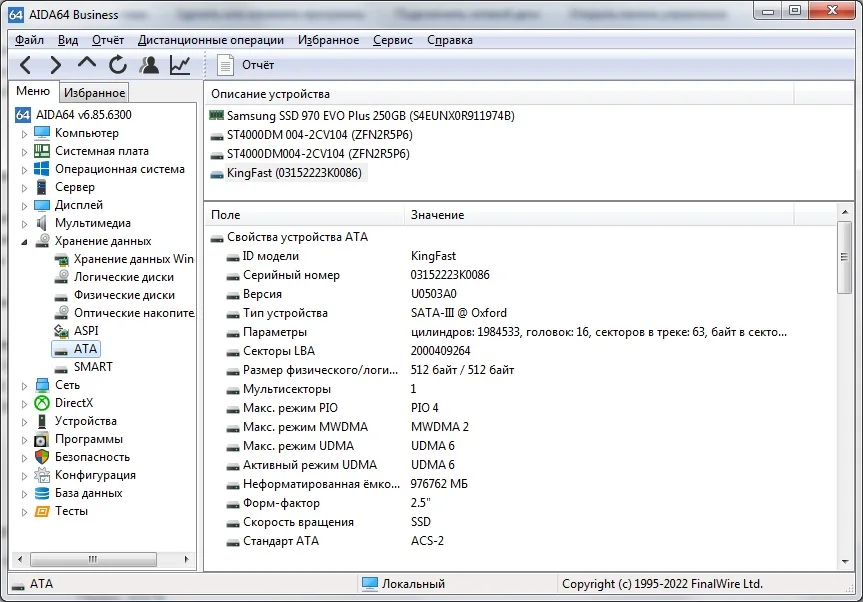Click the Back navigation arrow

point(25,65)
